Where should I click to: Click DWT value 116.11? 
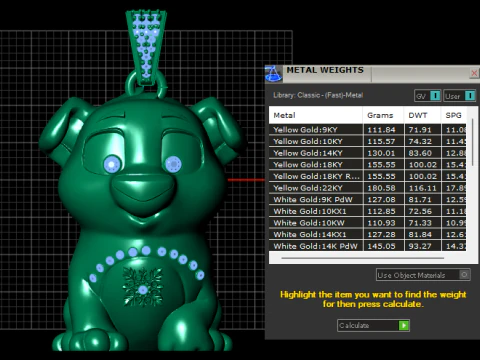coord(422,188)
